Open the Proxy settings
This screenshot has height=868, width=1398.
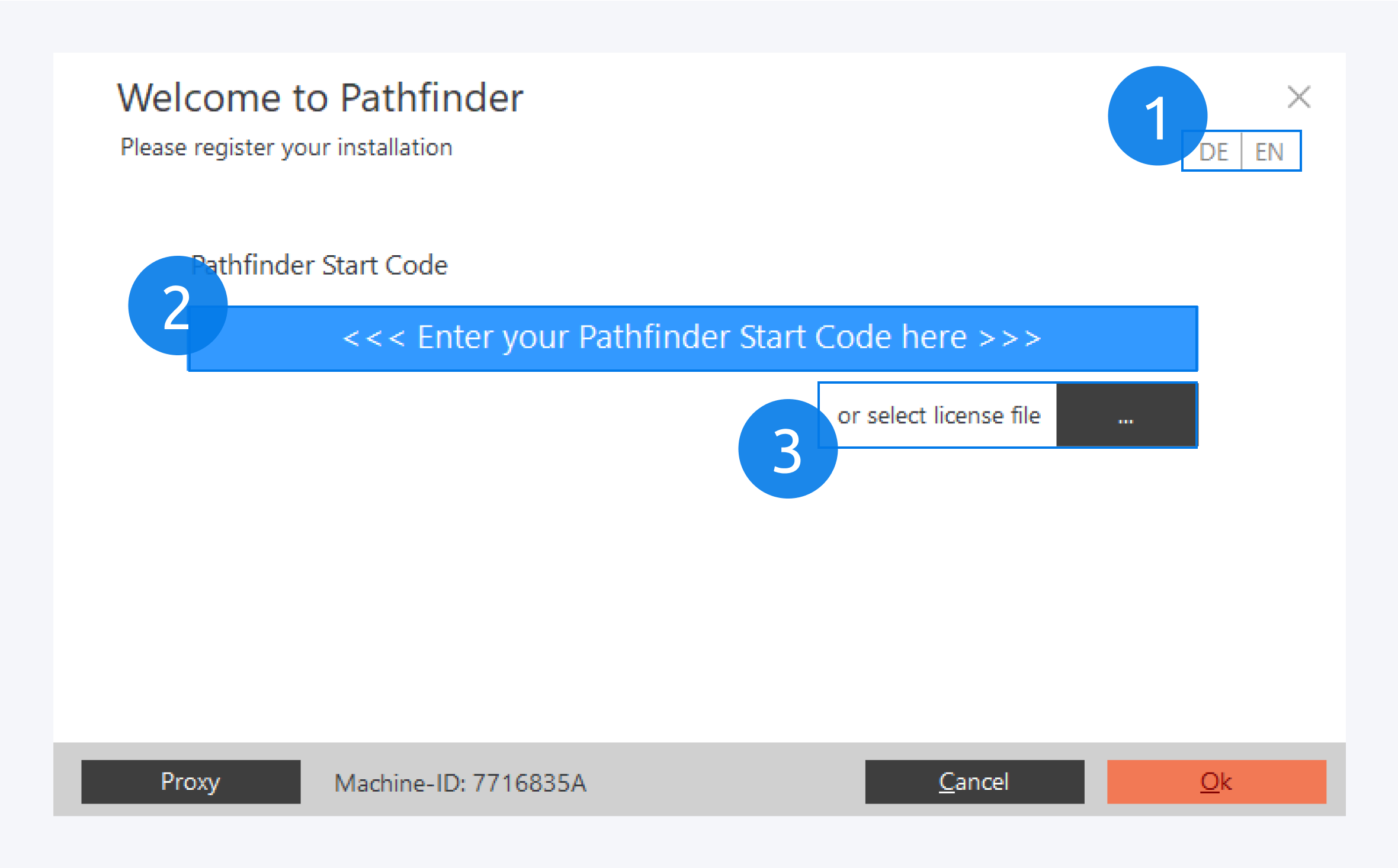190,782
